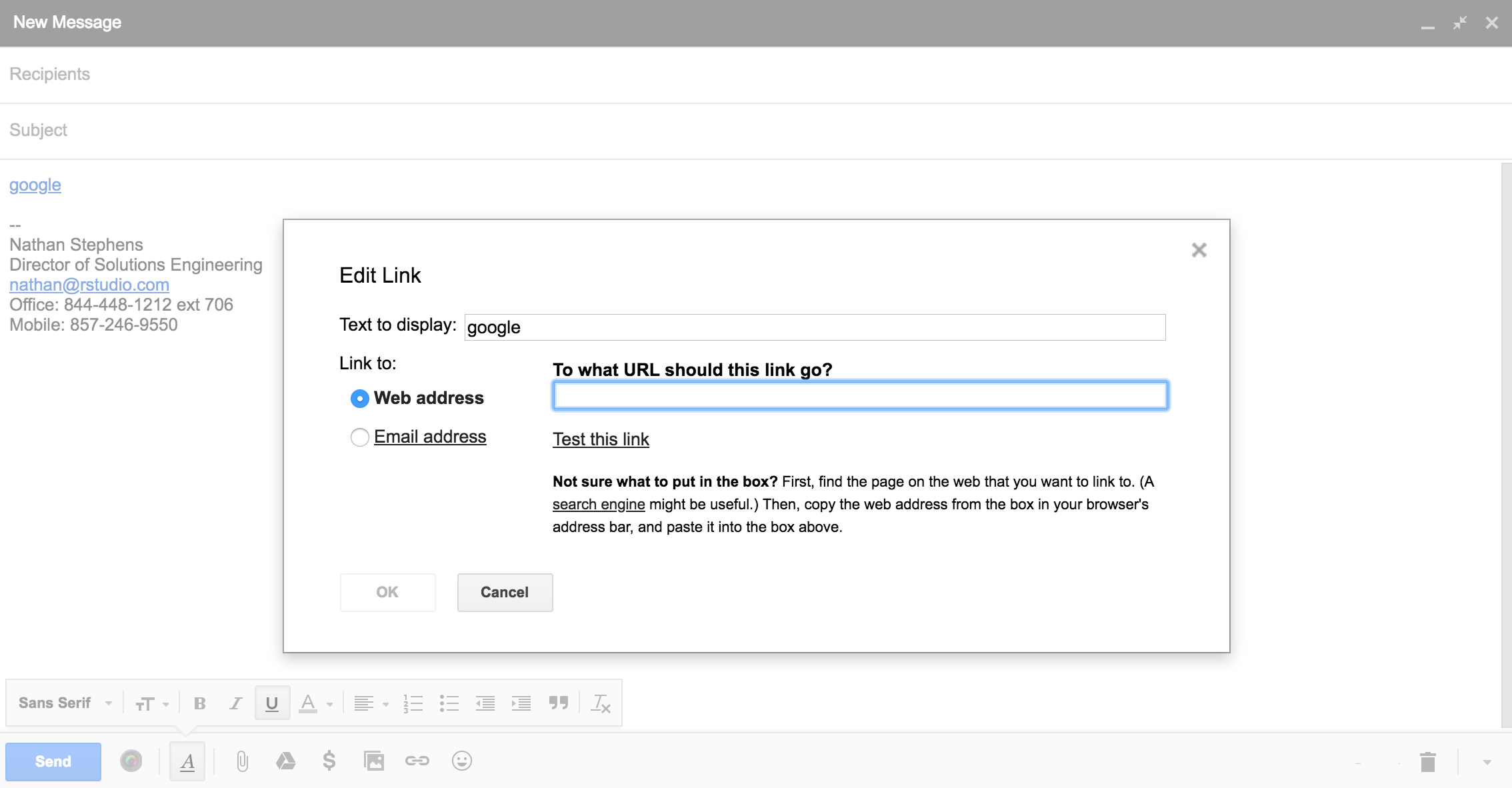Insert a bulleted list

(449, 703)
